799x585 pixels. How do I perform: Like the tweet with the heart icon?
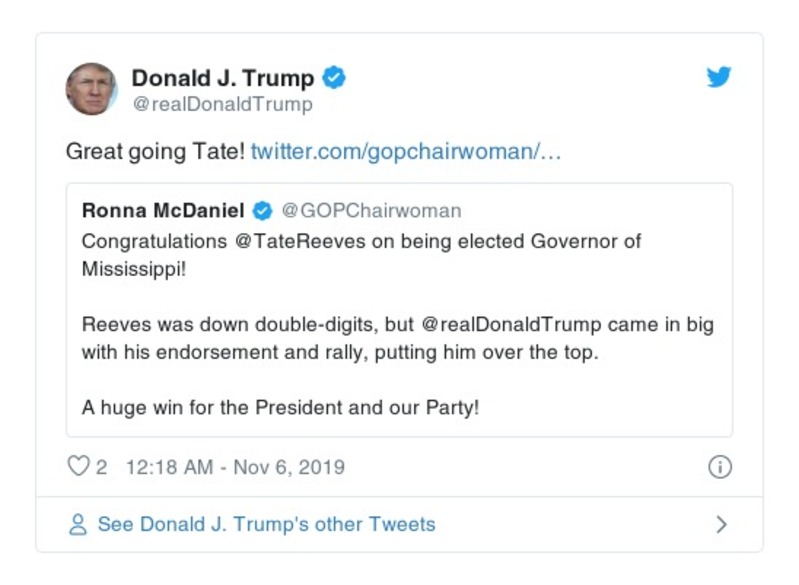[77, 467]
